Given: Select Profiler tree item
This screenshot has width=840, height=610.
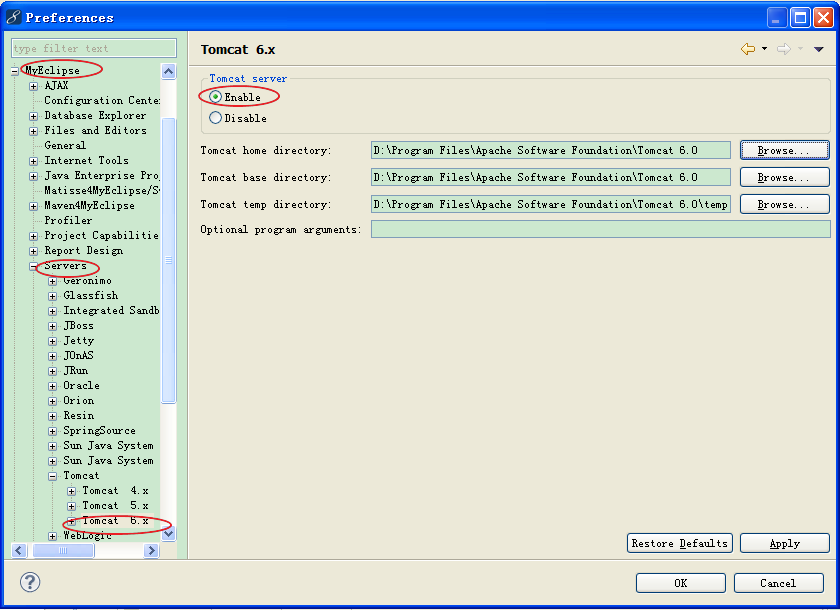Looking at the screenshot, I should point(68,220).
